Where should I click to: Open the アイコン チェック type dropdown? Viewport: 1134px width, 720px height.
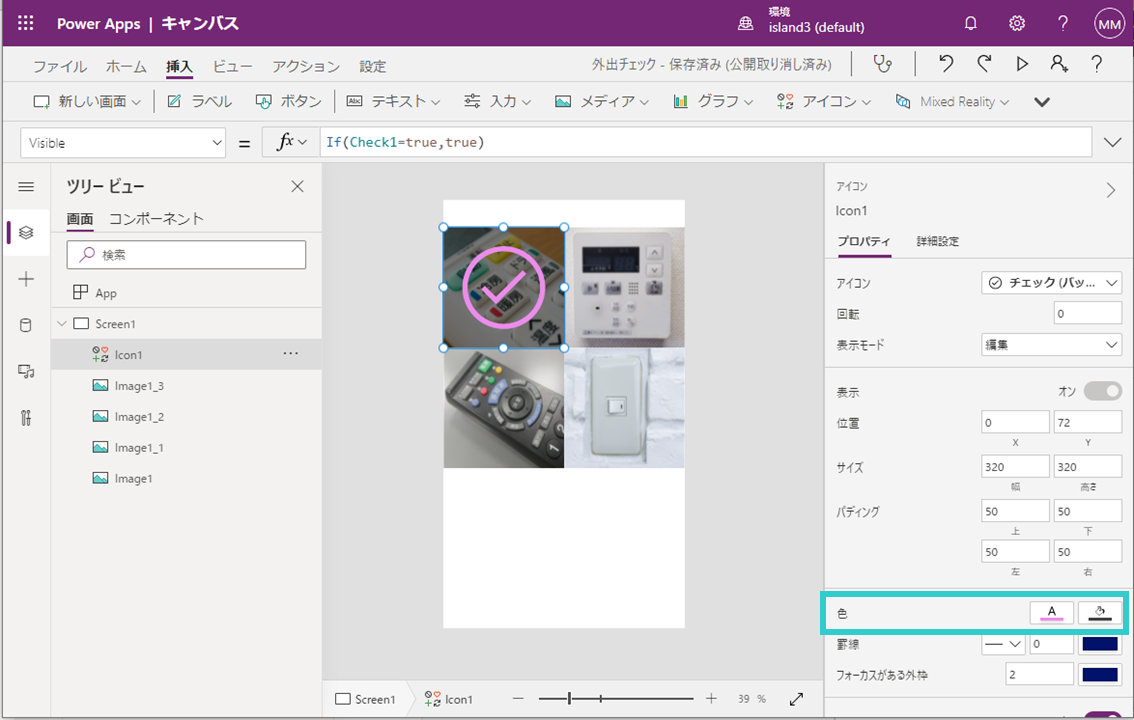tap(1051, 283)
